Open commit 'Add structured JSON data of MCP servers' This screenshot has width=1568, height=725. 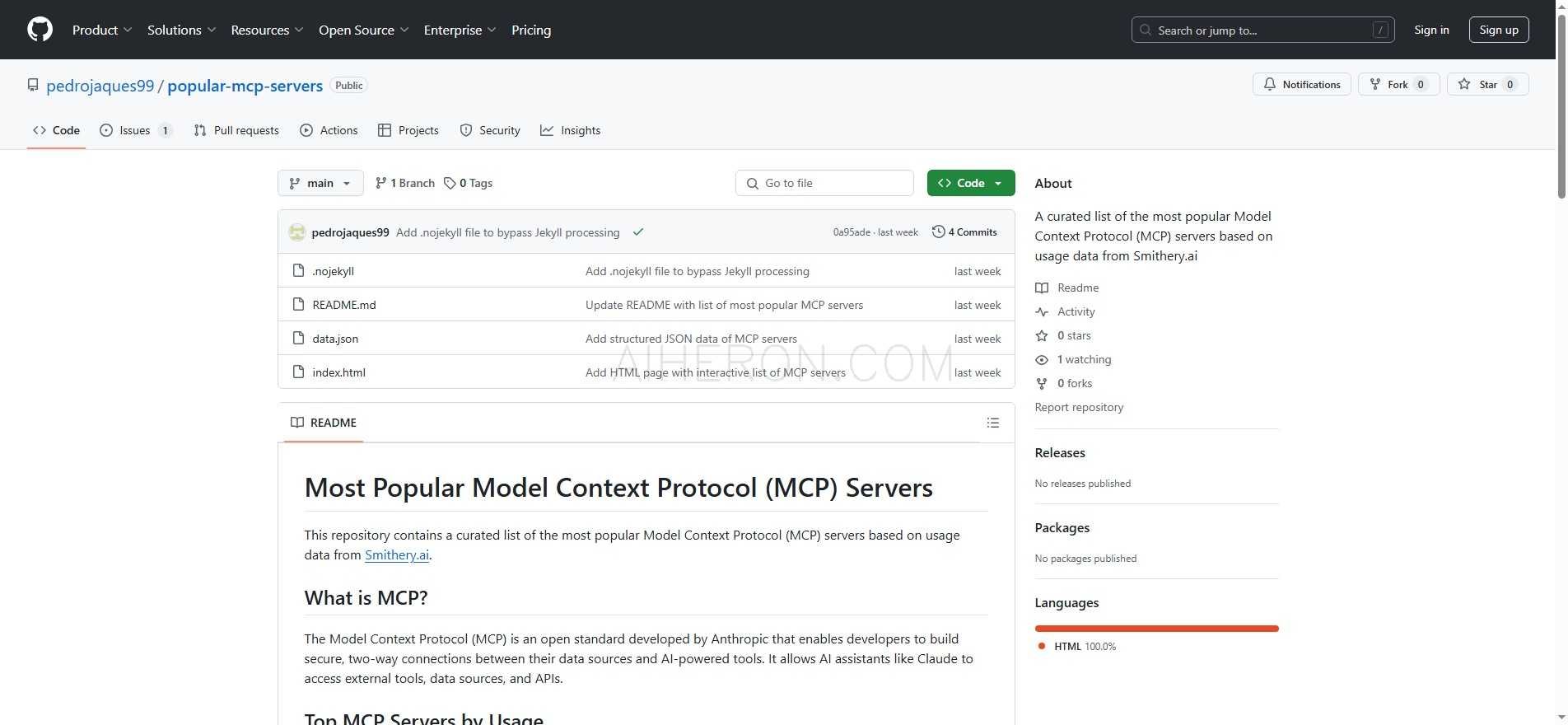[x=691, y=339]
